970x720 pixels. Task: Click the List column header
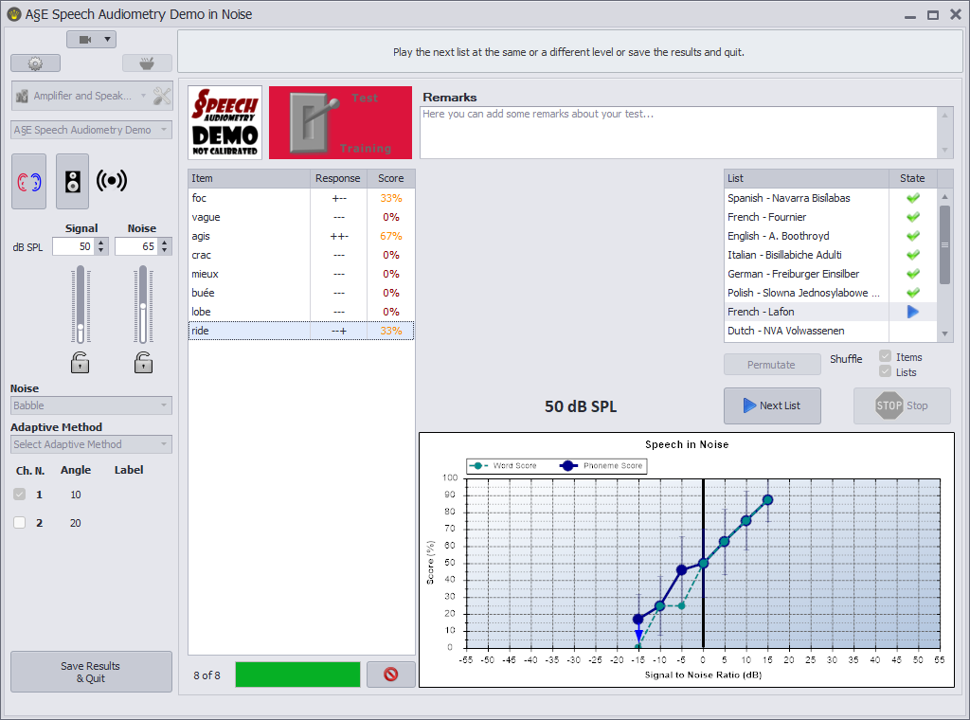pos(807,178)
